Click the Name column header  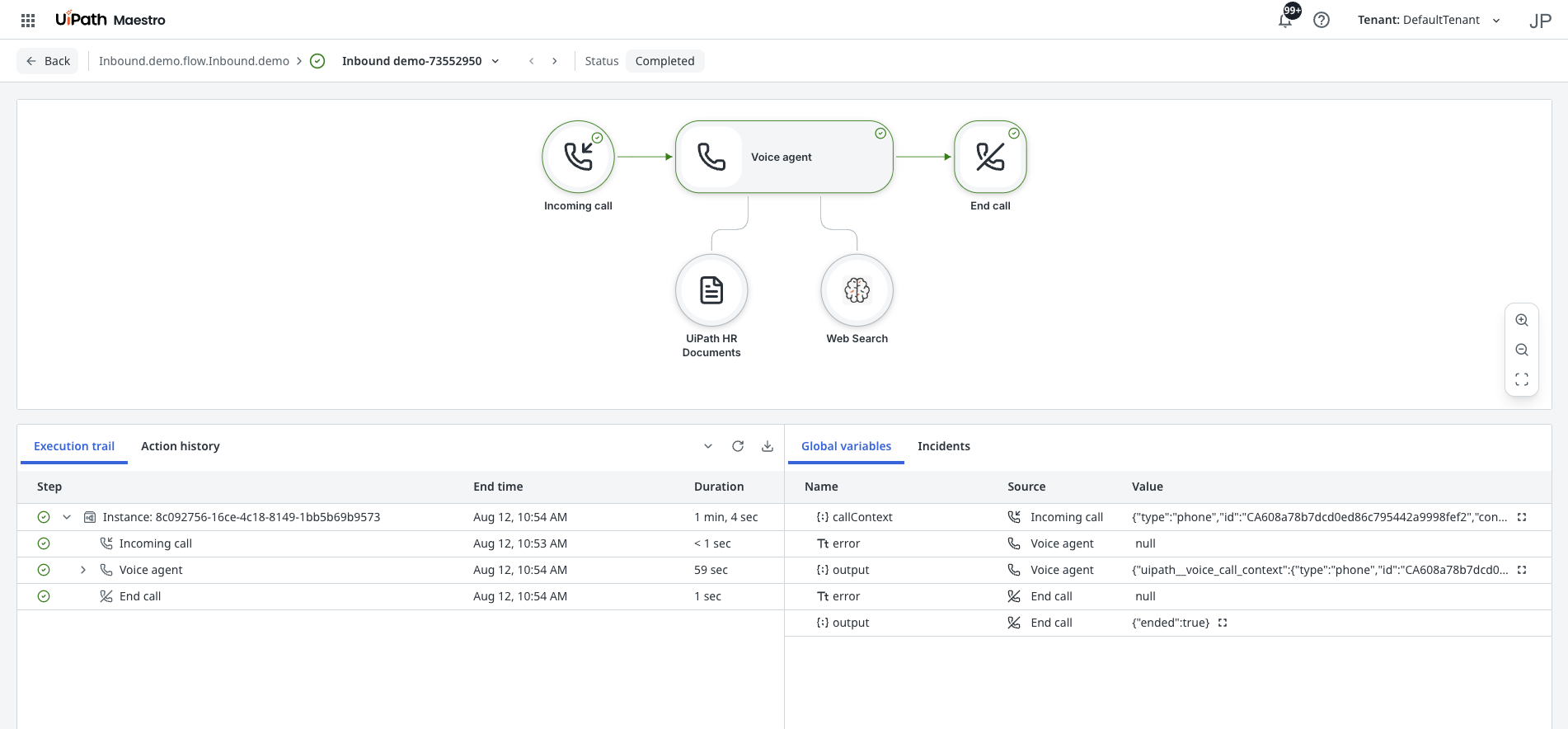pyautogui.click(x=821, y=487)
